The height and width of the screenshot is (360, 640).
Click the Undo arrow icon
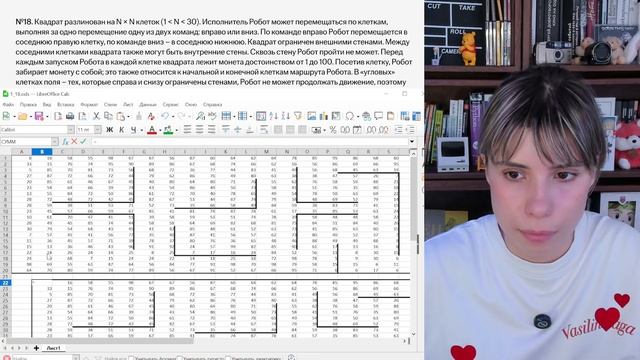165,116
